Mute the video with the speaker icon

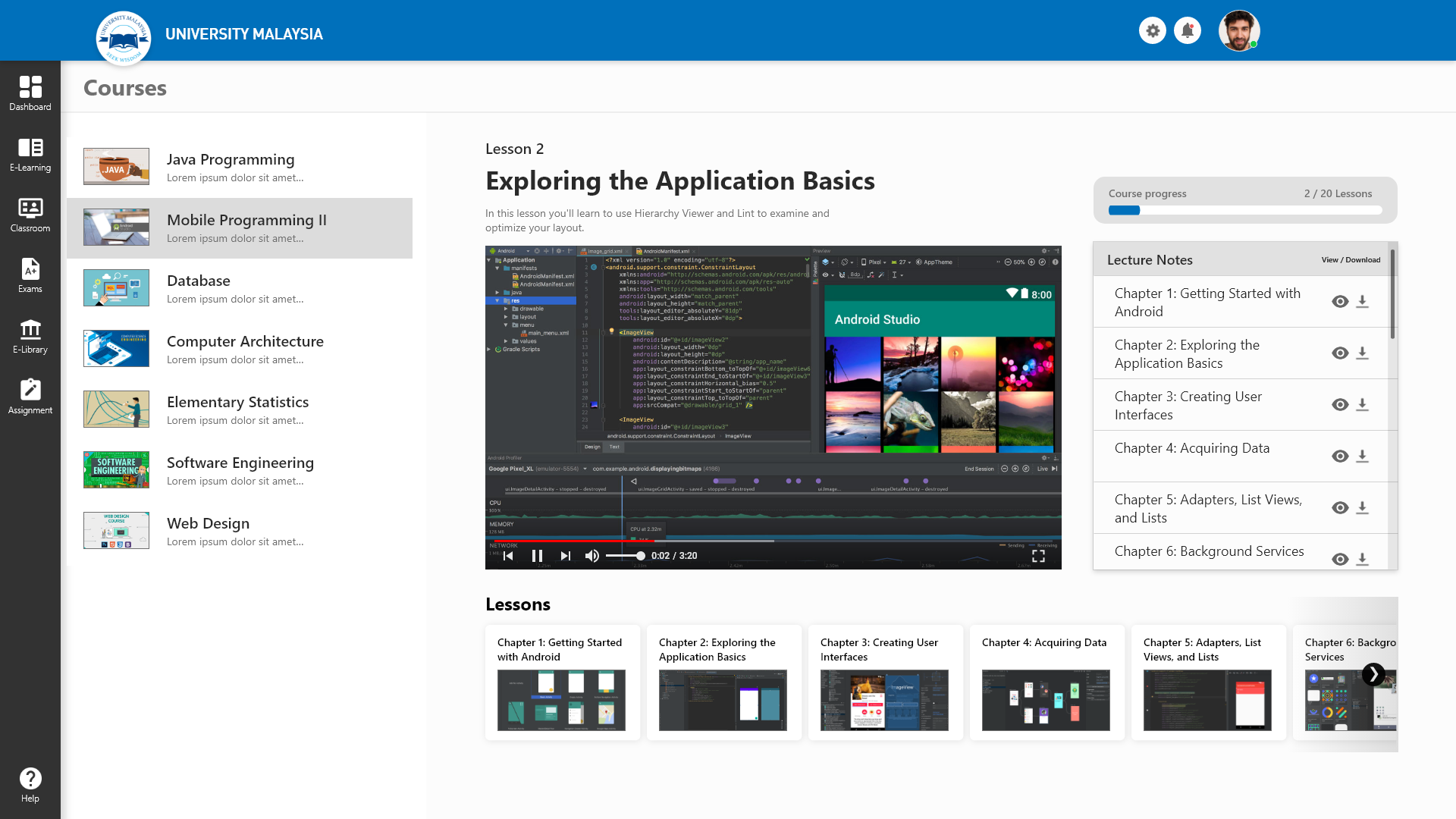[592, 556]
